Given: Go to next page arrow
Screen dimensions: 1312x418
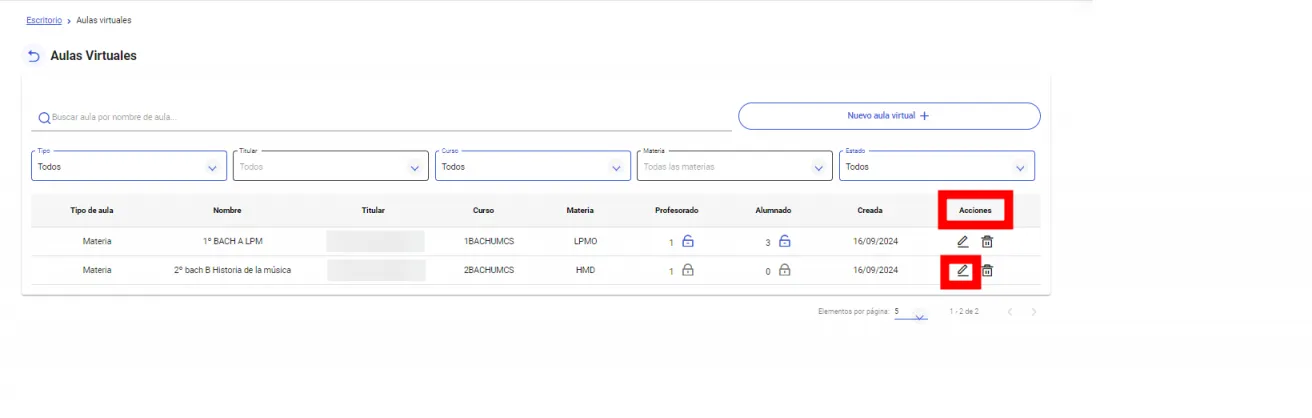Looking at the screenshot, I should (x=1034, y=312).
